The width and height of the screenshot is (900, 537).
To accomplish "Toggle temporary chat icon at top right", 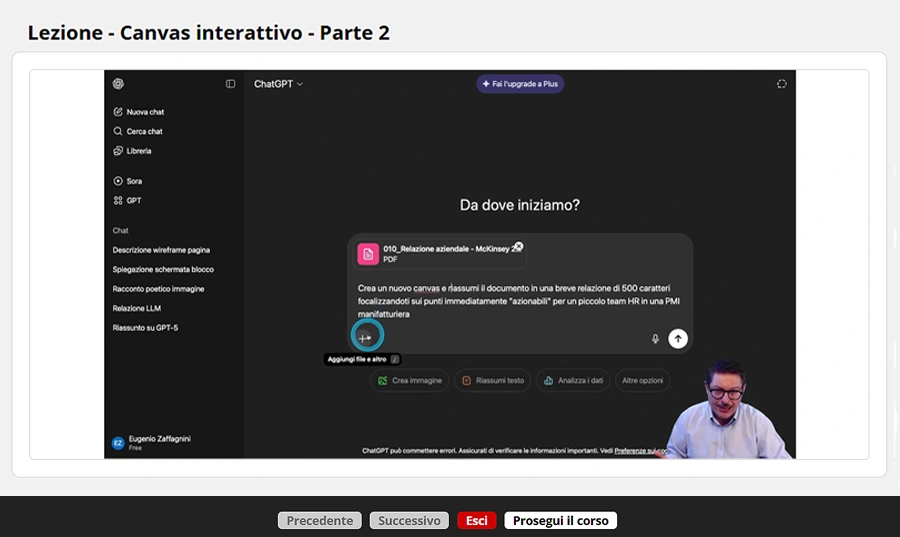I will [x=782, y=84].
